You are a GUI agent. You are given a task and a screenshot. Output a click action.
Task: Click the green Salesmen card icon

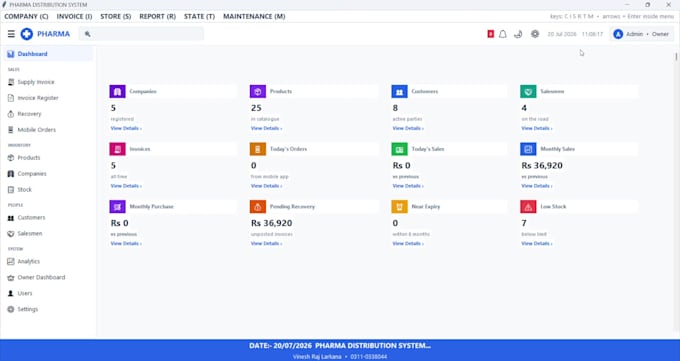tap(528, 92)
